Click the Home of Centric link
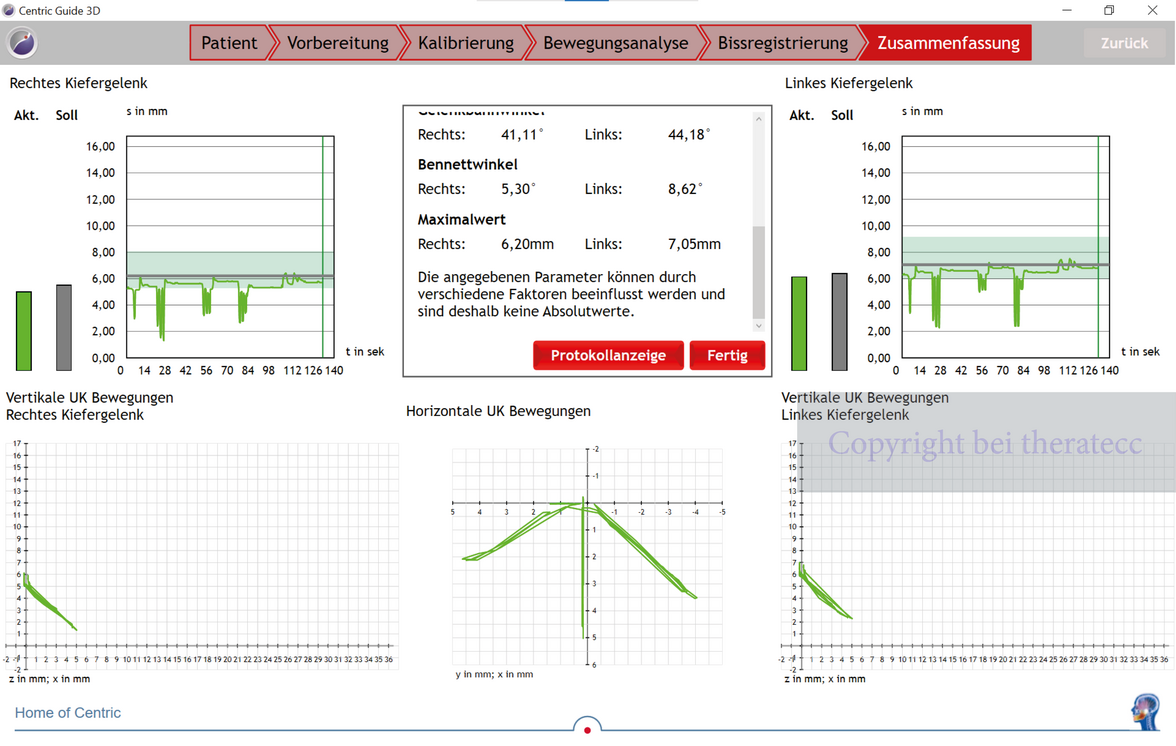This screenshot has height=746, width=1176. (x=67, y=713)
